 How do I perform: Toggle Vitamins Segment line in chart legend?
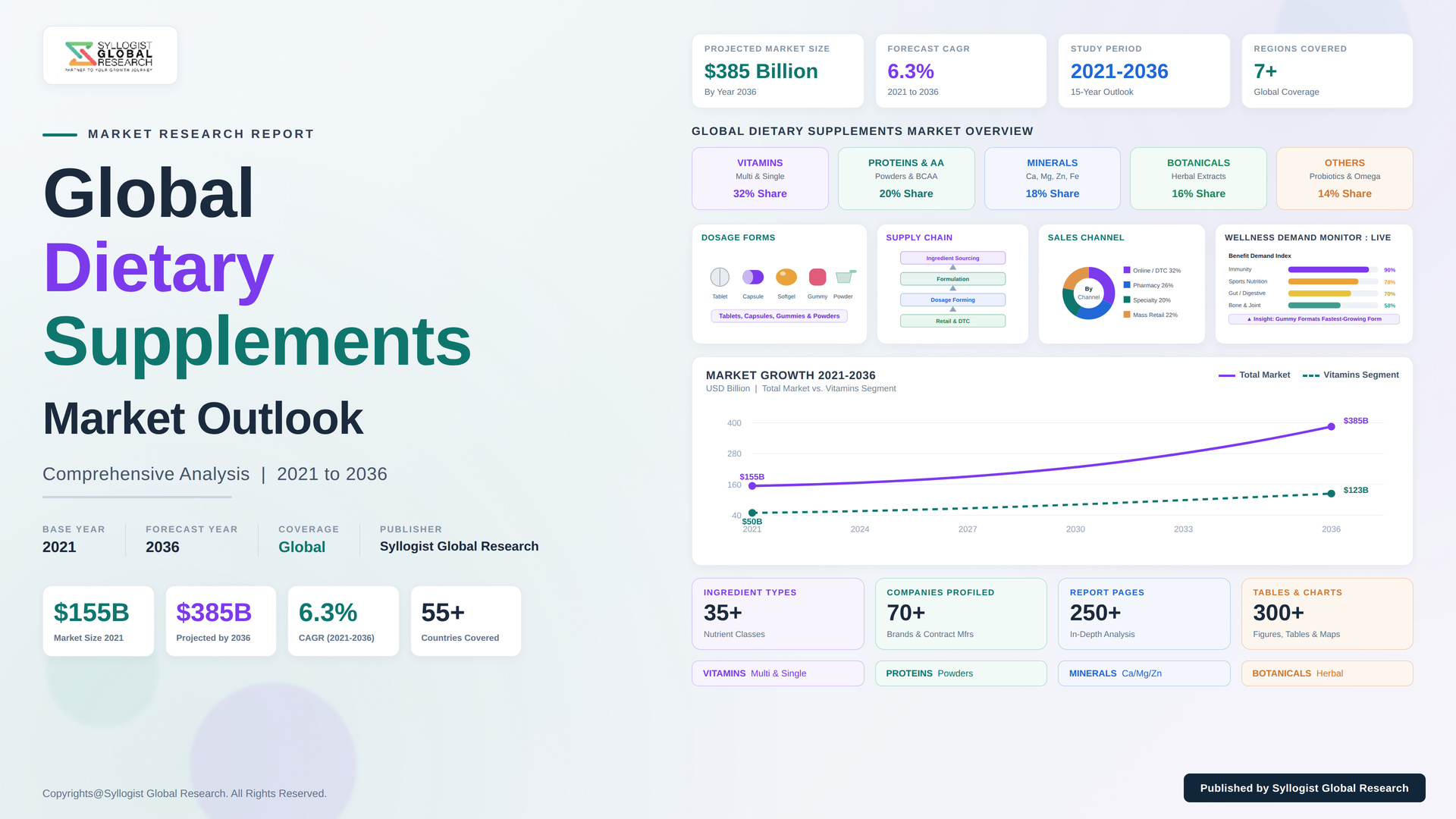coord(1351,375)
